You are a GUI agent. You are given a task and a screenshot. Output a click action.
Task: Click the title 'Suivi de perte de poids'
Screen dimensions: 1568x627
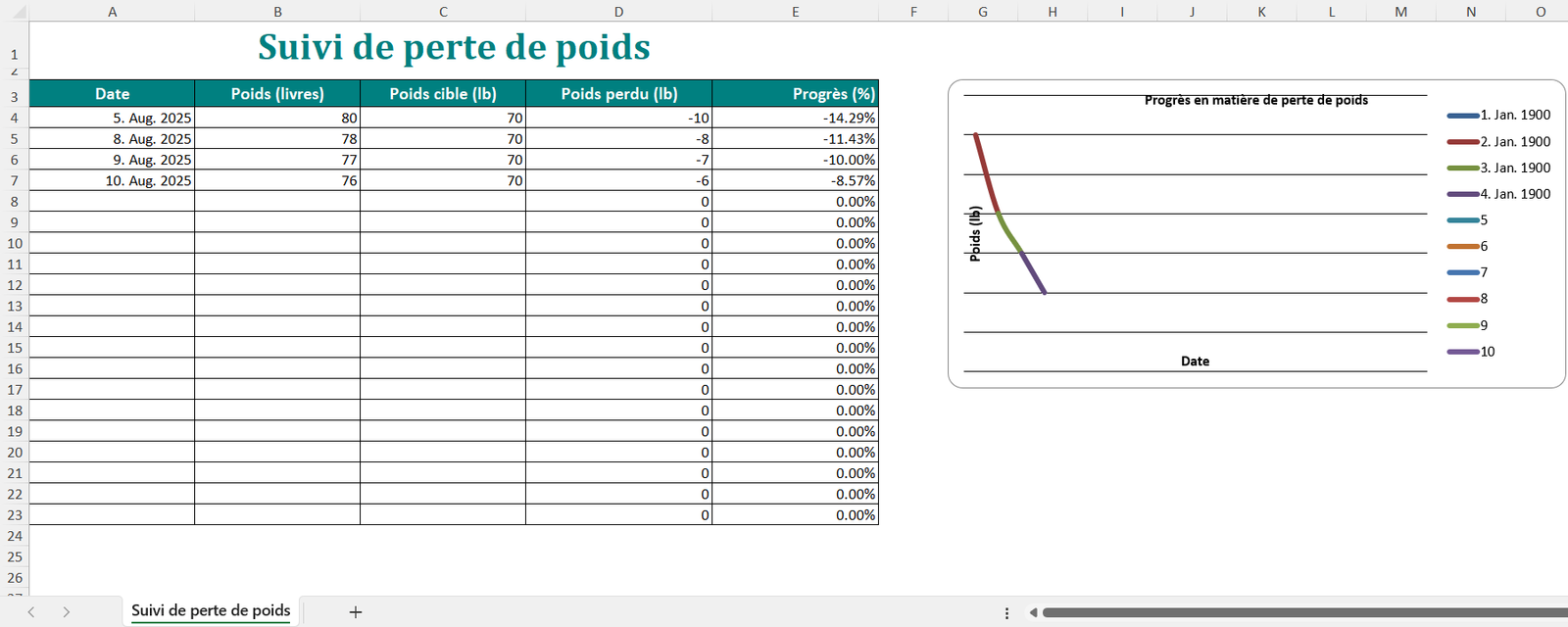coord(454,47)
